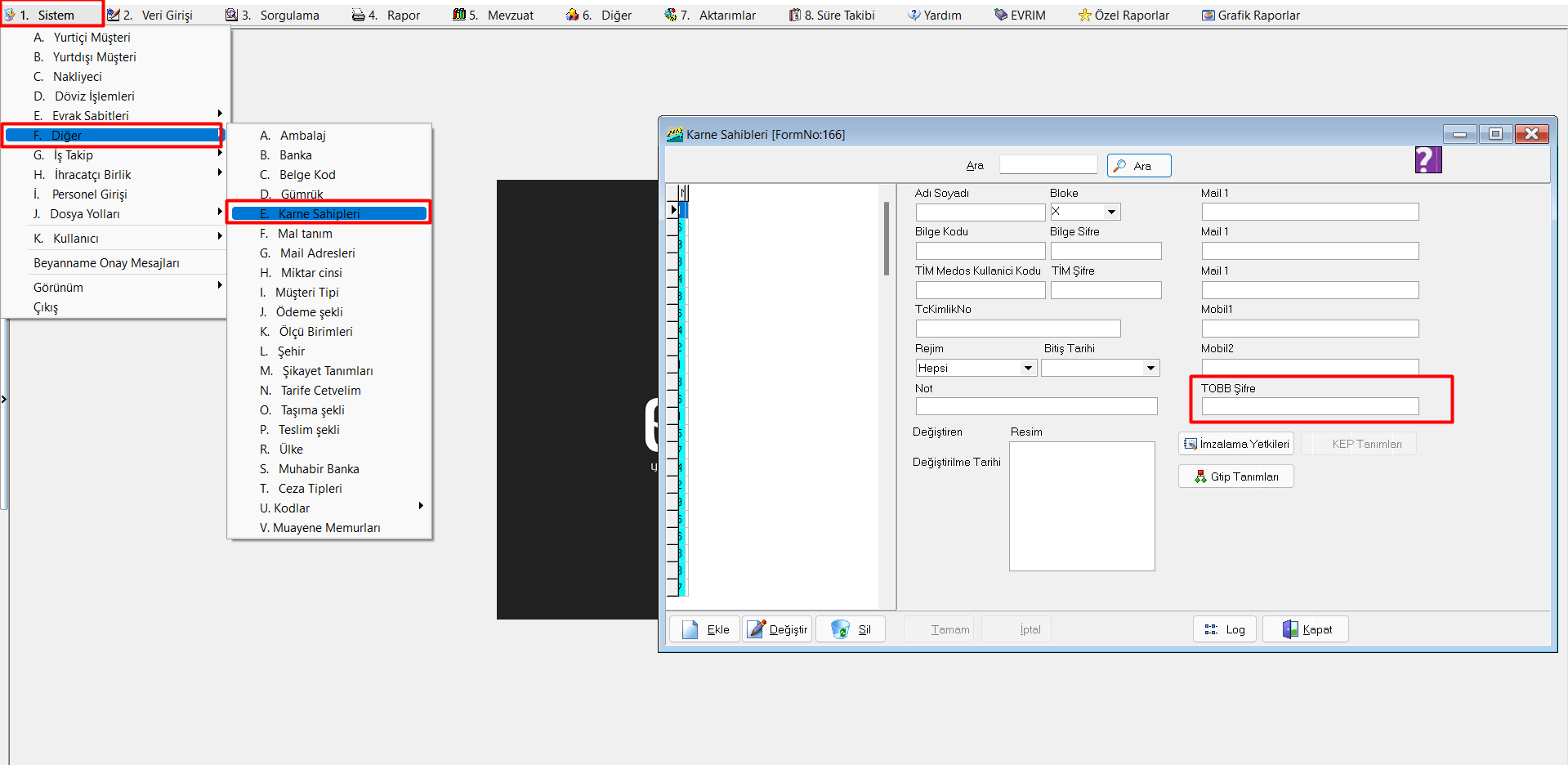This screenshot has width=1568, height=765.
Task: Expand K. Kullanıcı submenu
Action: (114, 238)
